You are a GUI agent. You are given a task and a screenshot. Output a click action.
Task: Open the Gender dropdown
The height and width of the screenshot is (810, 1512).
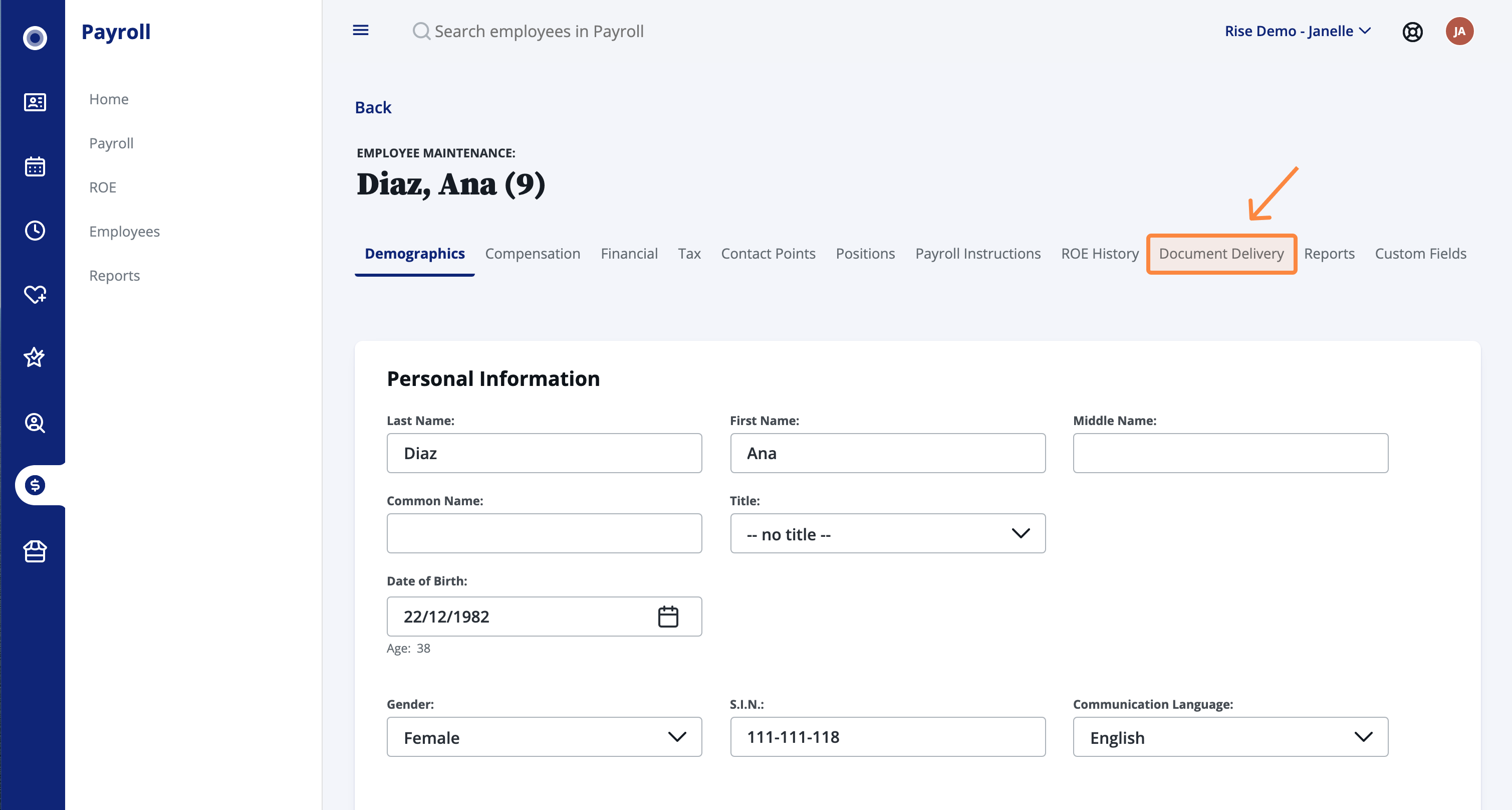click(544, 737)
